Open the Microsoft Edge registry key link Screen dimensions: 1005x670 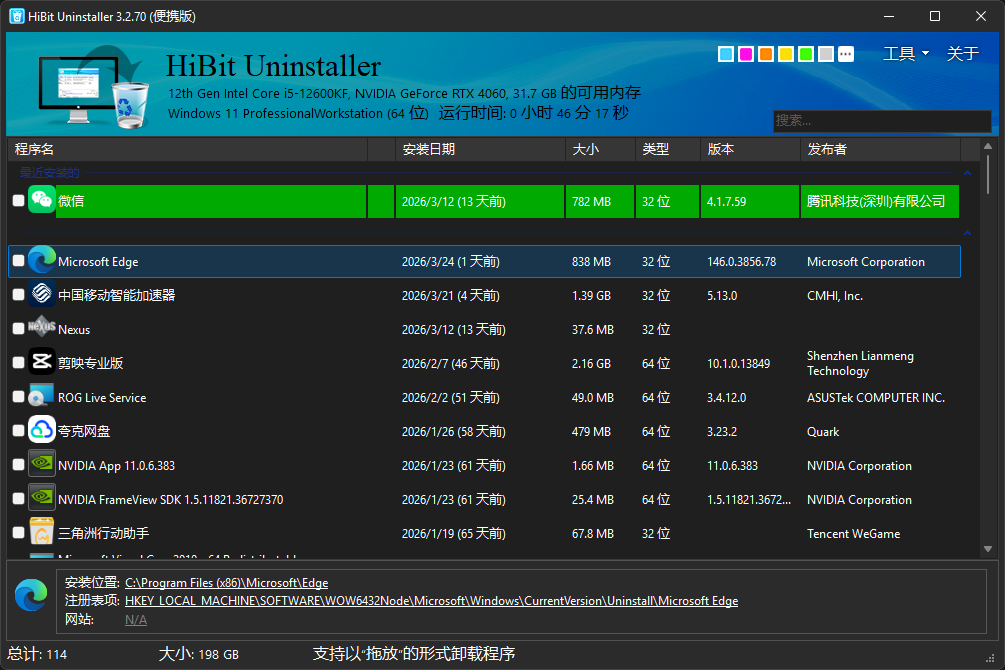431,601
